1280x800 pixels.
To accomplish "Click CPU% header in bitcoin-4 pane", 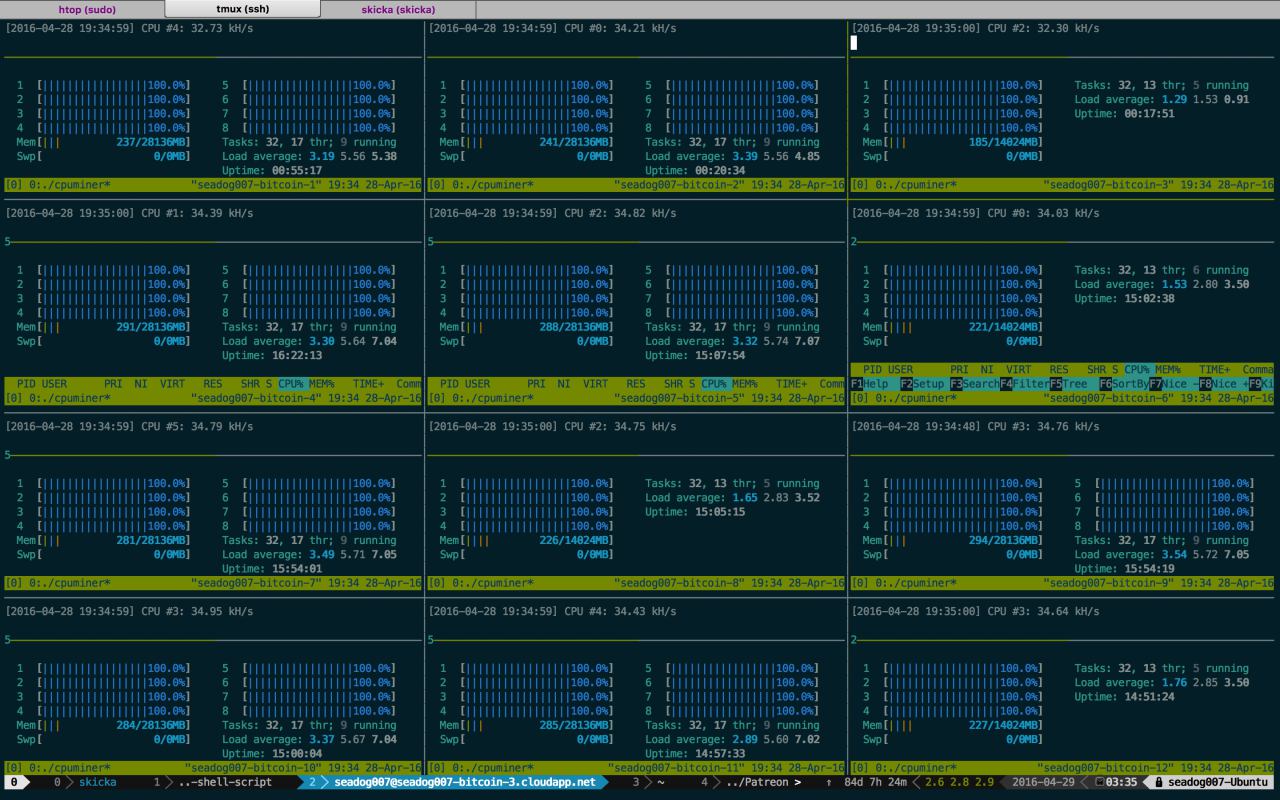I will tap(292, 384).
